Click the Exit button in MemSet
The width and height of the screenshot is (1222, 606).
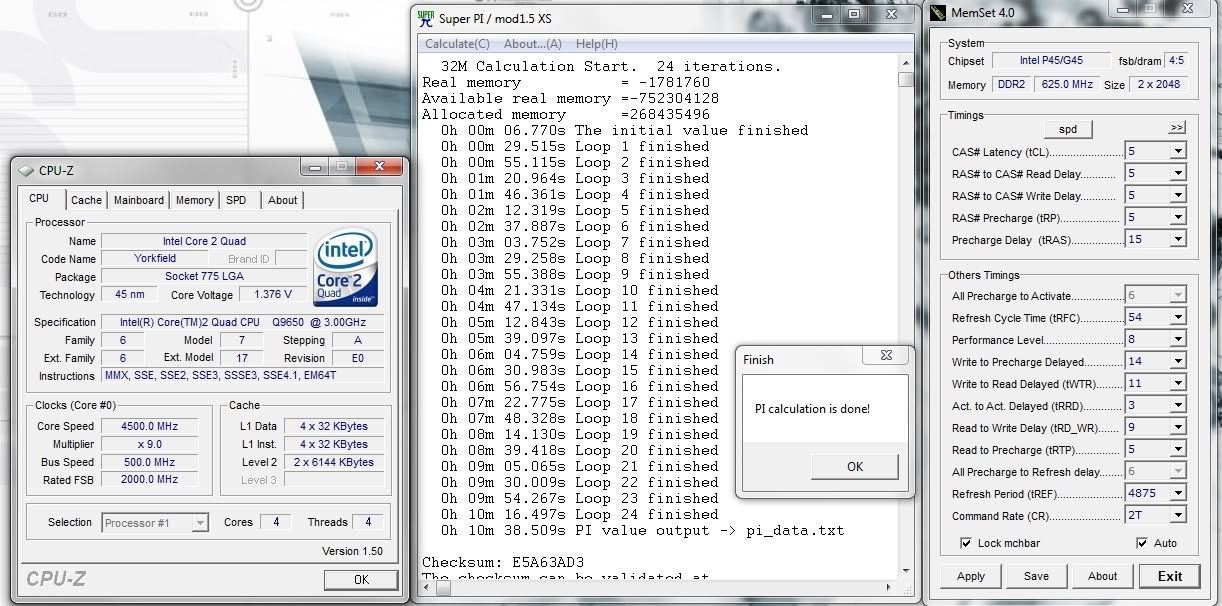click(1170, 576)
